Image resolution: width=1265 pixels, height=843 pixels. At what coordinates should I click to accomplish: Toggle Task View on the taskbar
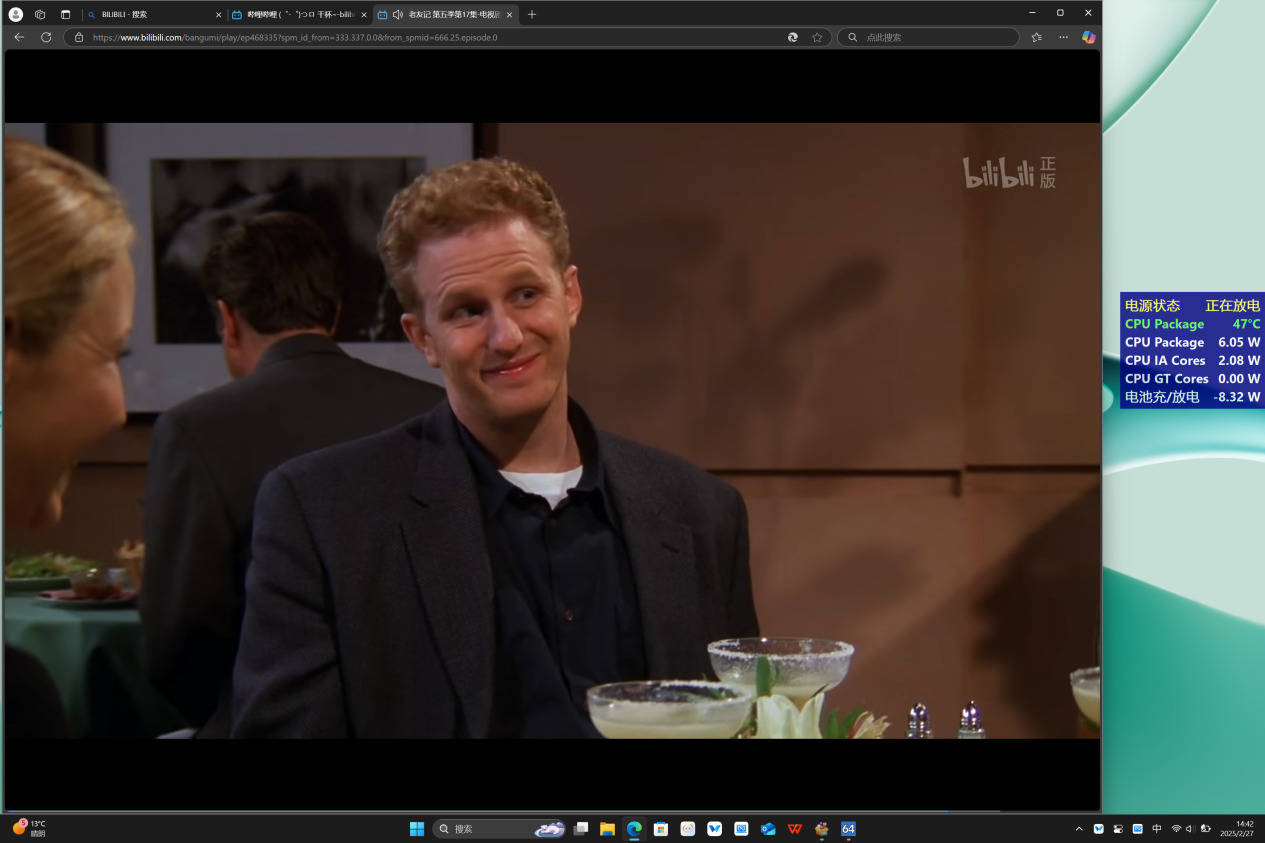[580, 829]
